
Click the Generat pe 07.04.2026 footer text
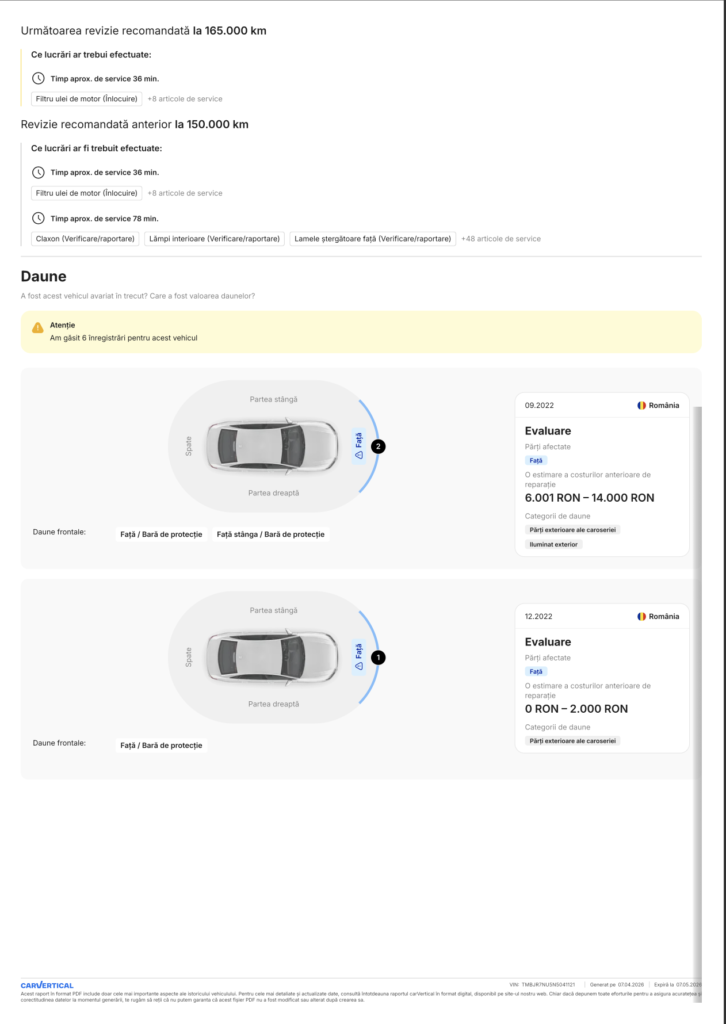[616, 985]
